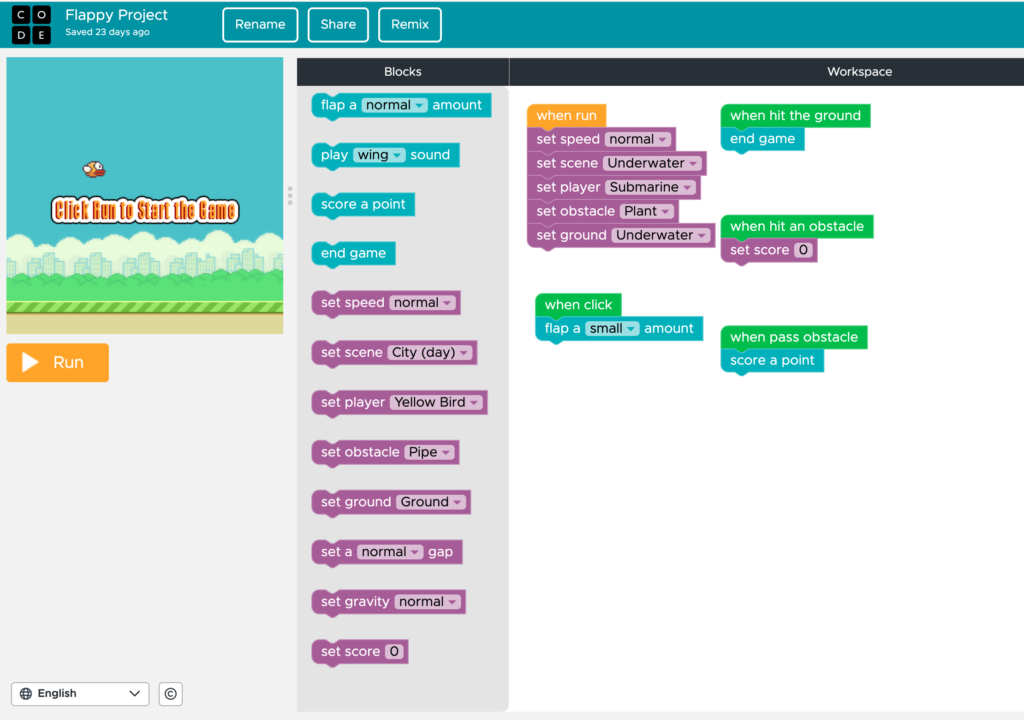This screenshot has width=1024, height=720.
Task: Click the Share button
Action: pyautogui.click(x=338, y=25)
